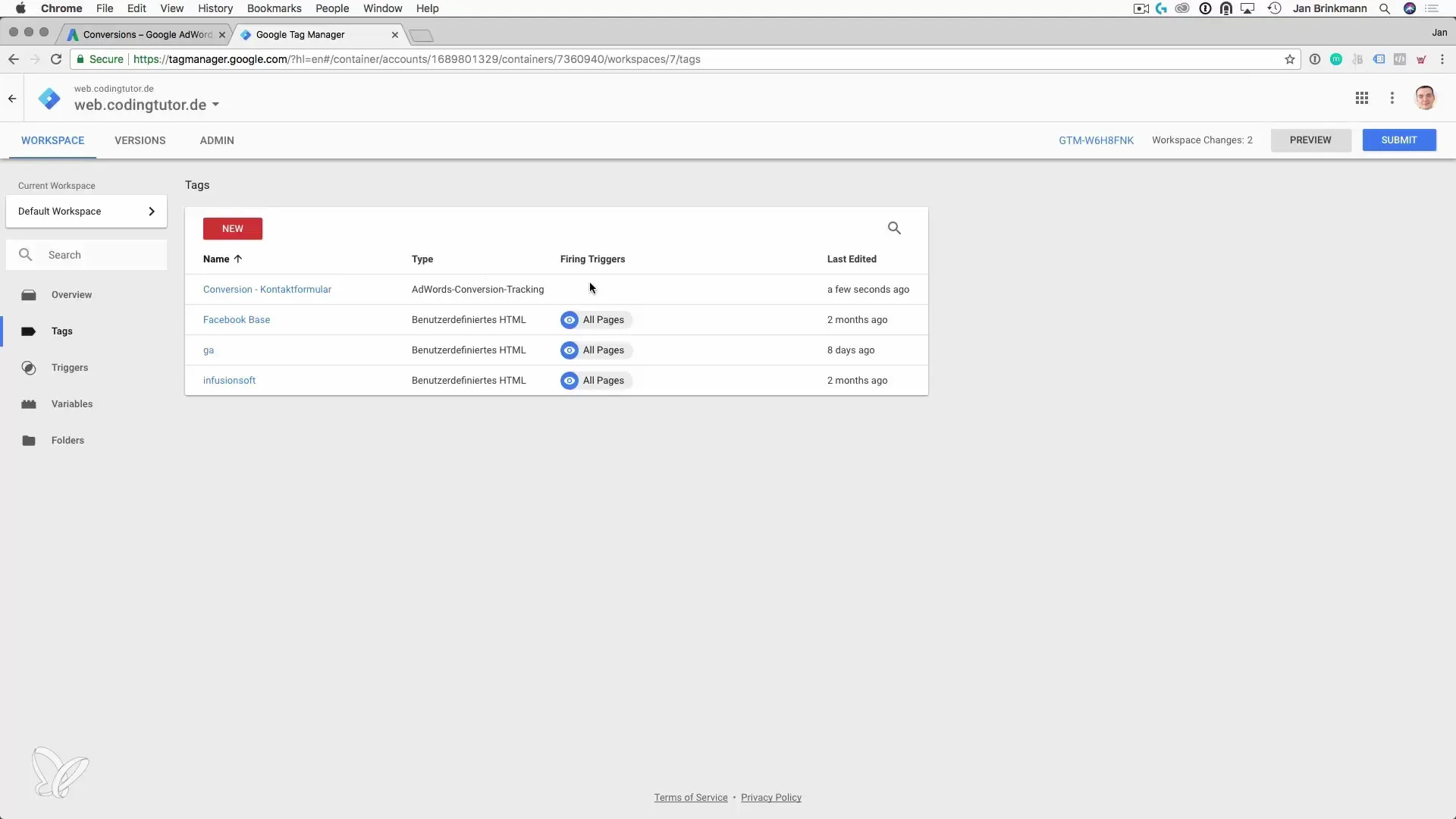
Task: Open the Google apps grid
Action: [x=1362, y=98]
